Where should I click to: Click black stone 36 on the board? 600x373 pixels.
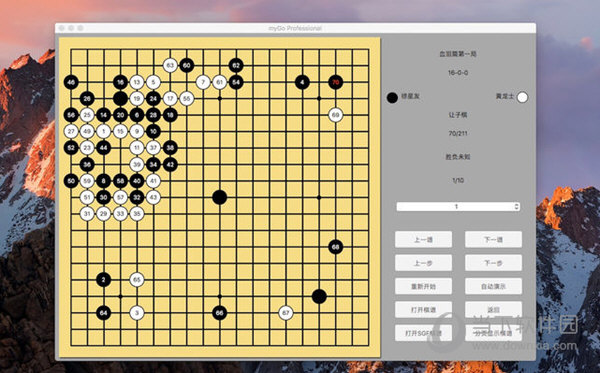pyautogui.click(x=87, y=165)
